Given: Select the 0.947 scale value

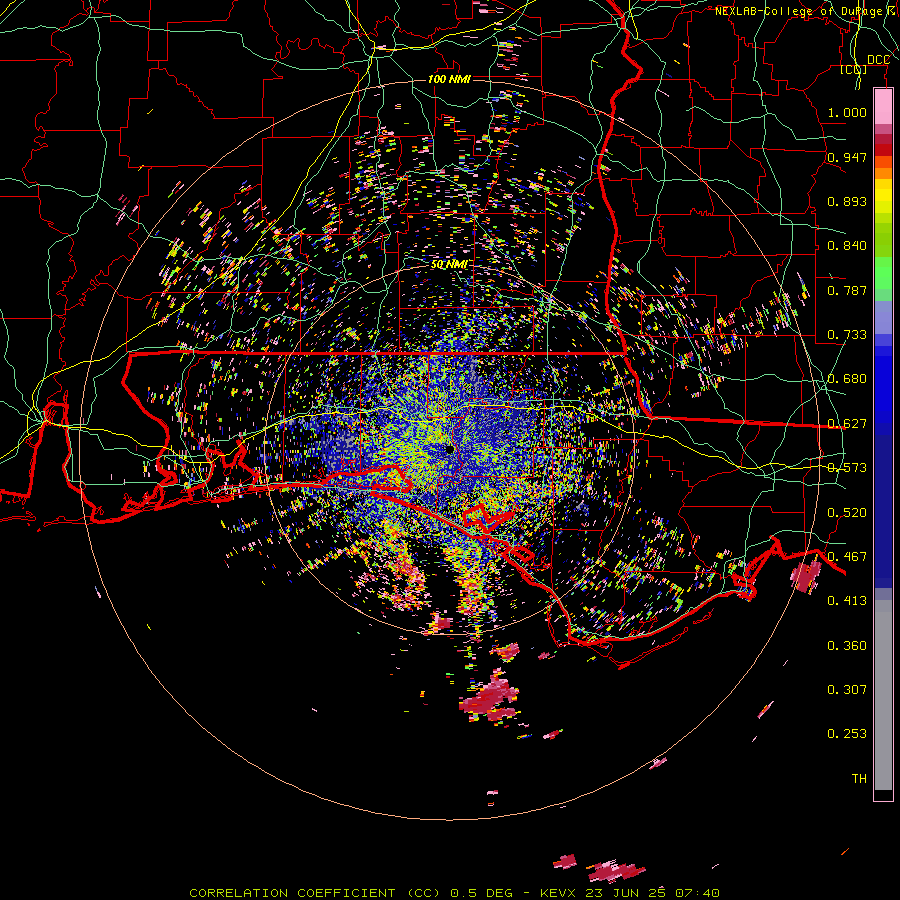Looking at the screenshot, I should click(847, 157).
